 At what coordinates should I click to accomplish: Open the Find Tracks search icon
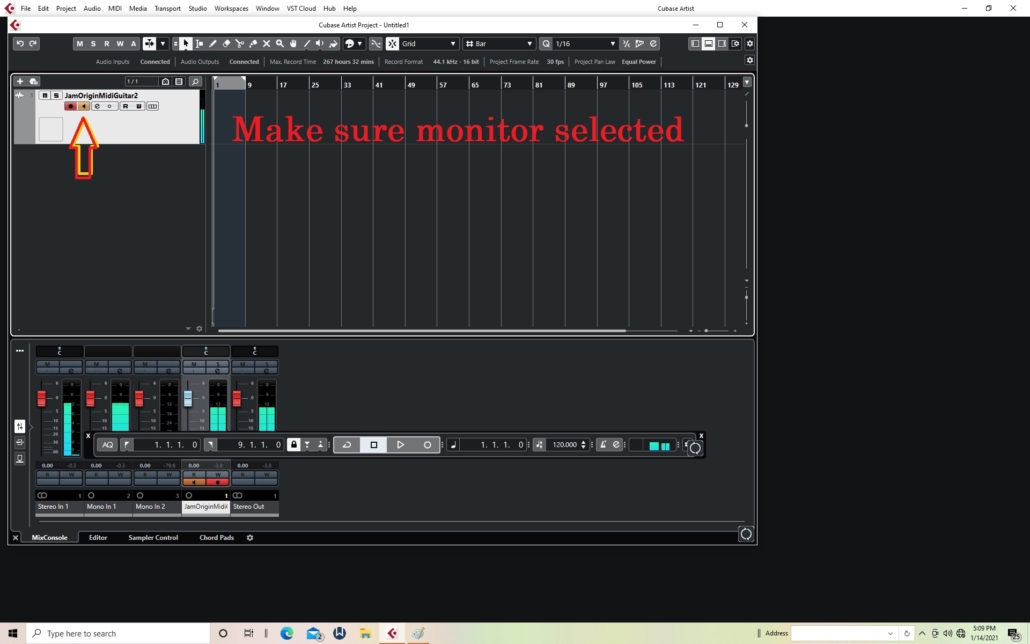195,81
